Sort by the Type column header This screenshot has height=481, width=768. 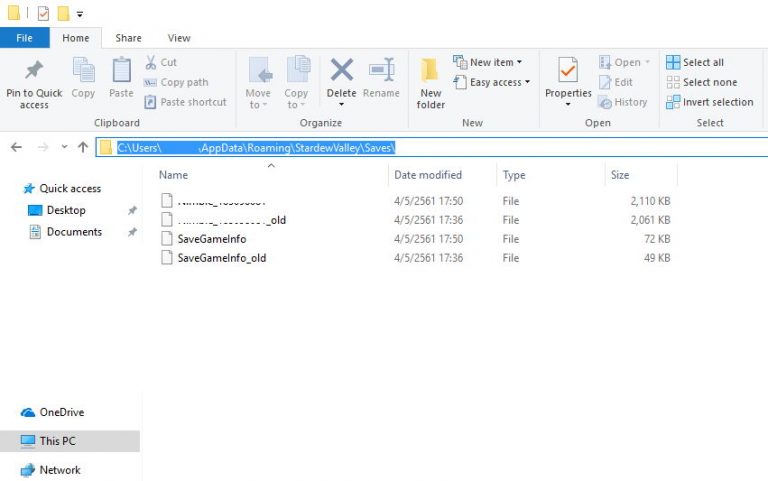[x=514, y=175]
